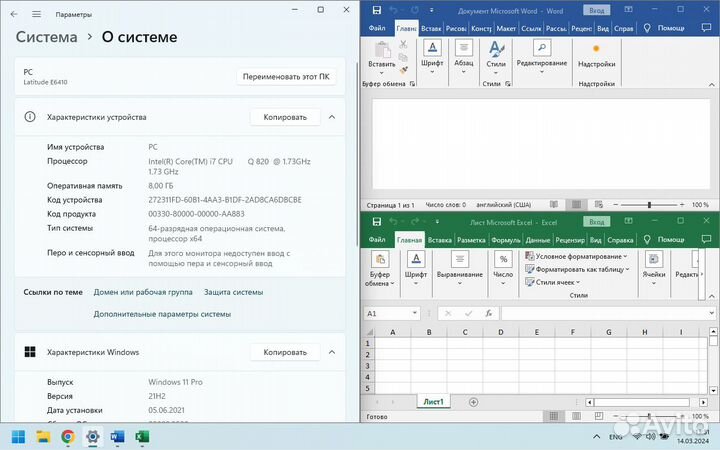
Task: Open Cells (Ячейки) icon in Excel ribbon
Action: coord(654,259)
